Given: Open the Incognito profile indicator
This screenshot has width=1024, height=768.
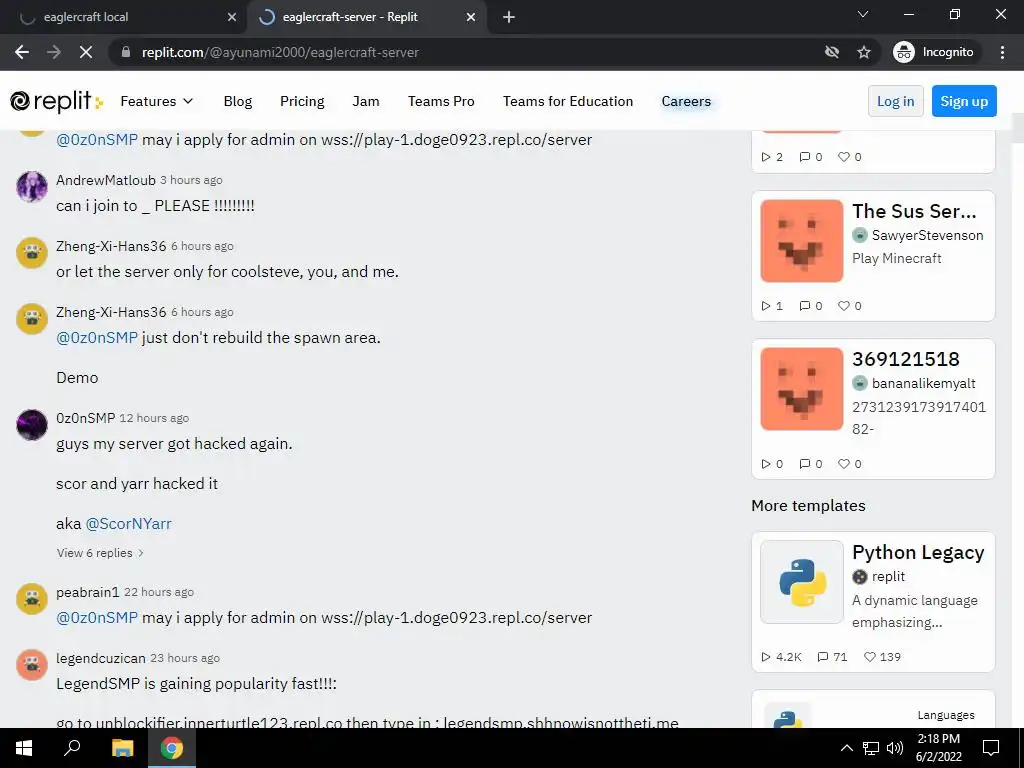Looking at the screenshot, I should point(934,52).
